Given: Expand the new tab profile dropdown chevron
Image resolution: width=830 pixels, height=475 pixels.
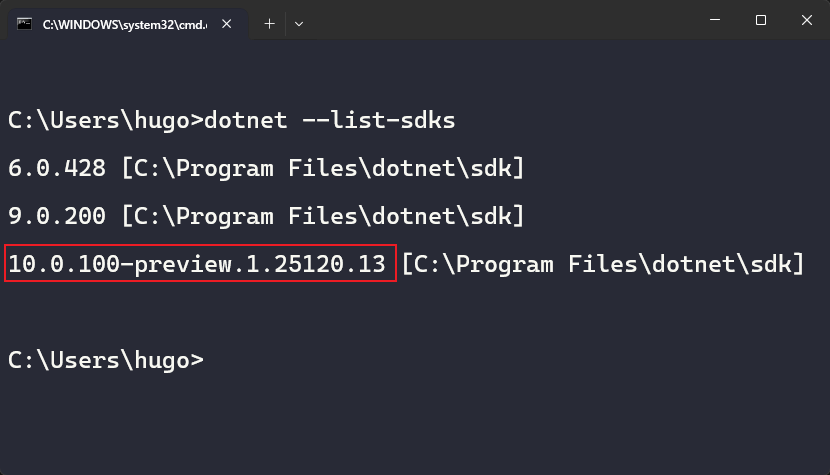Looking at the screenshot, I should click(x=299, y=23).
